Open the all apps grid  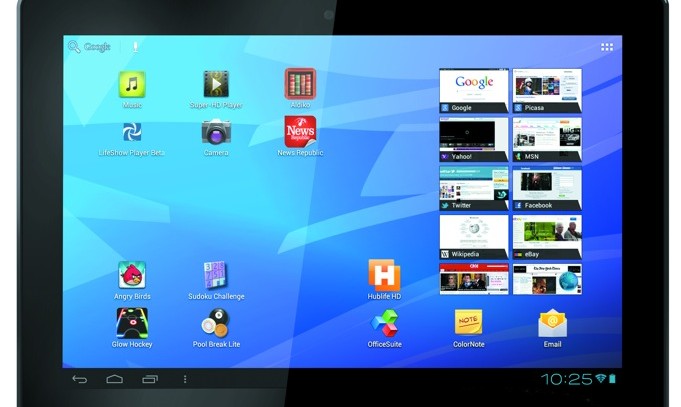coord(607,47)
